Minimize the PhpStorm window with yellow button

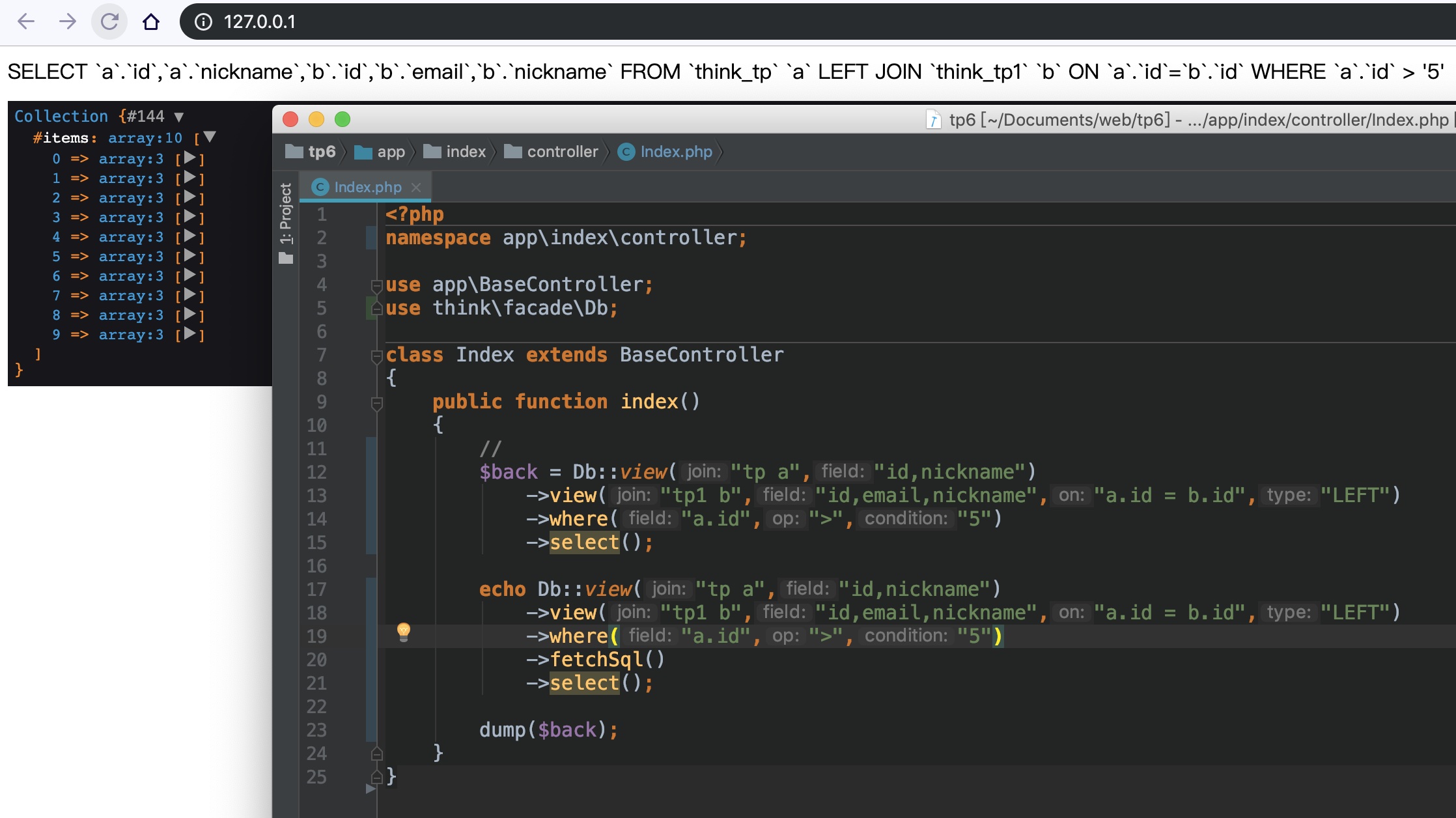[316, 119]
